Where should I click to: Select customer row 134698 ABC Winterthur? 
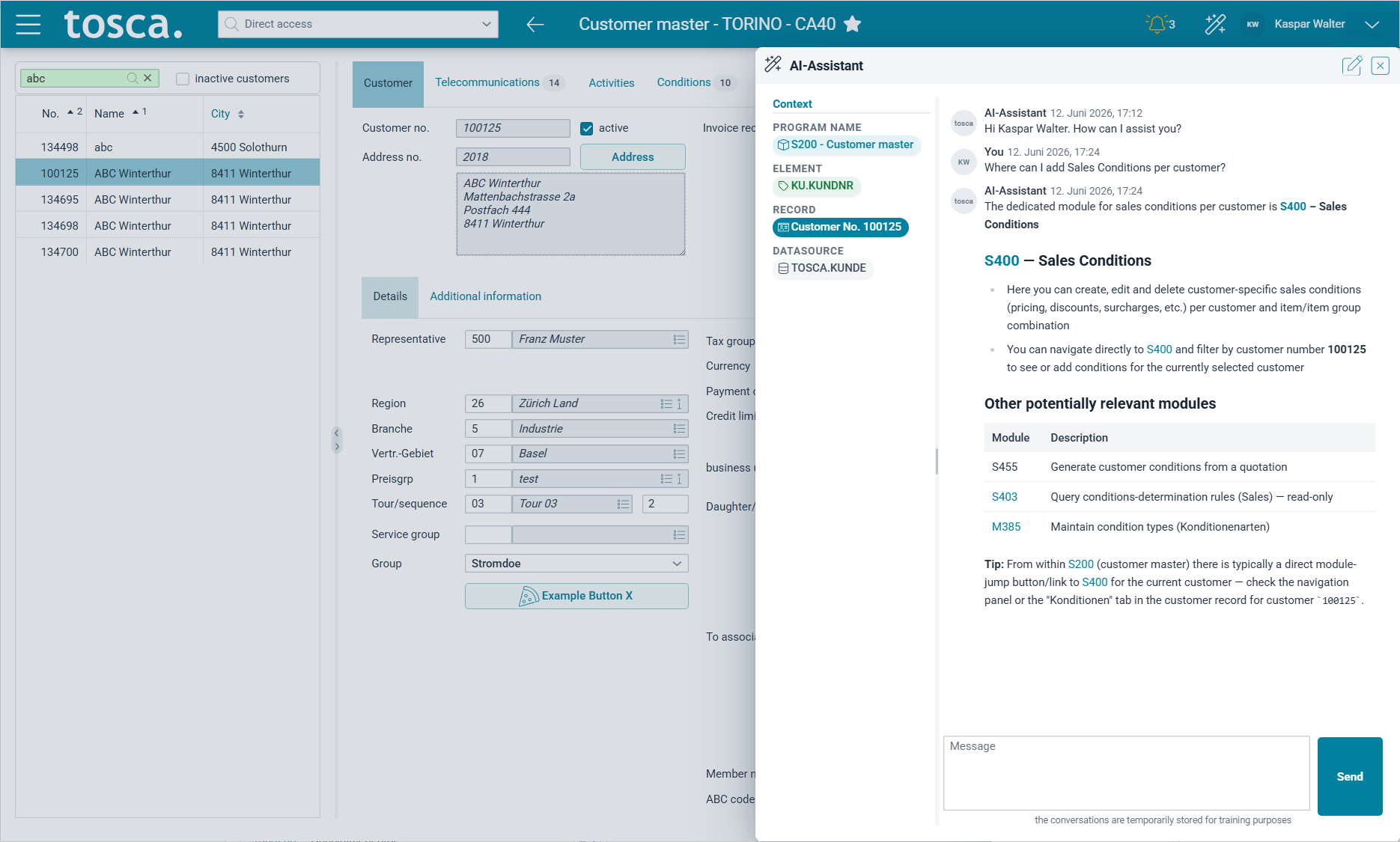(x=168, y=226)
